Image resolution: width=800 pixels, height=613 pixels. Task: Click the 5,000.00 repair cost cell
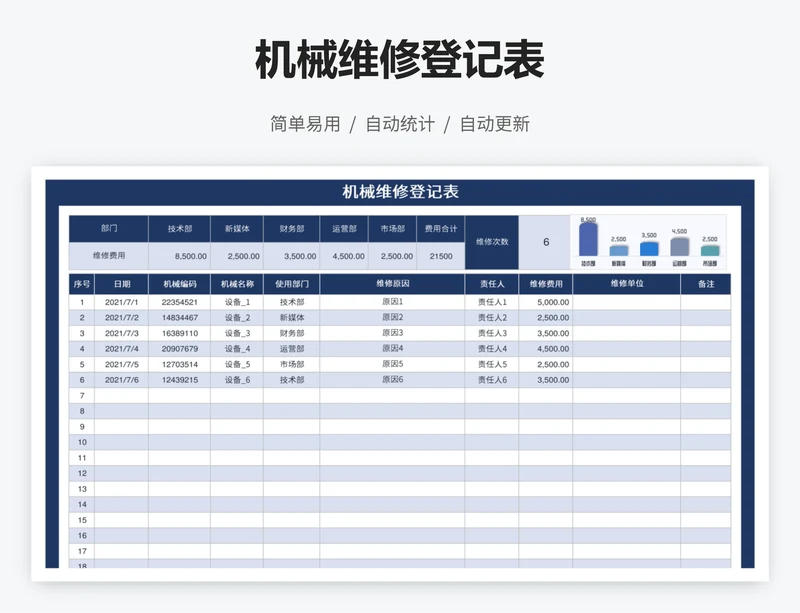tap(546, 302)
